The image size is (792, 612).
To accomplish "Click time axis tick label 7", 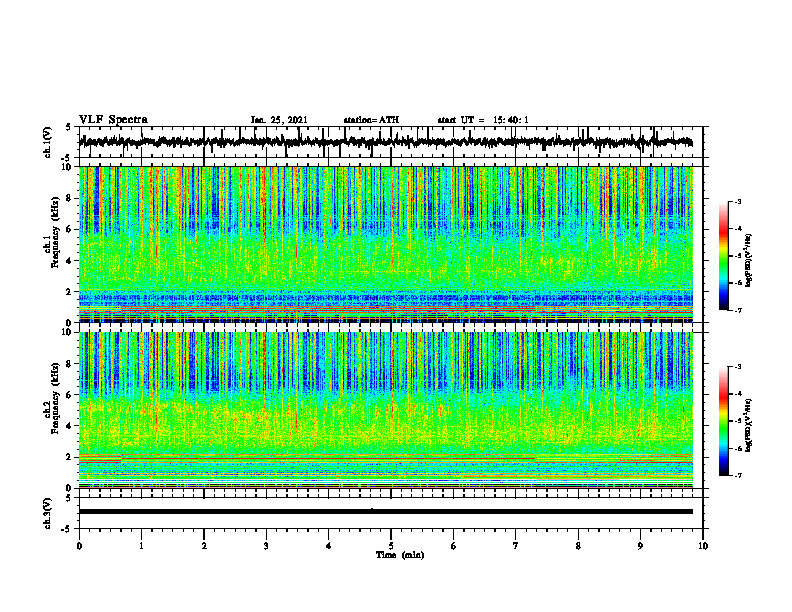I will tap(516, 546).
